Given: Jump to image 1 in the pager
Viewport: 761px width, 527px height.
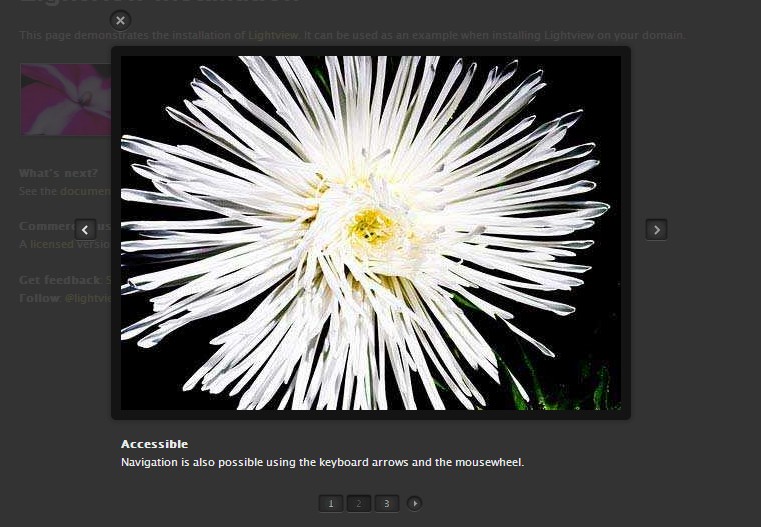Looking at the screenshot, I should point(331,503).
